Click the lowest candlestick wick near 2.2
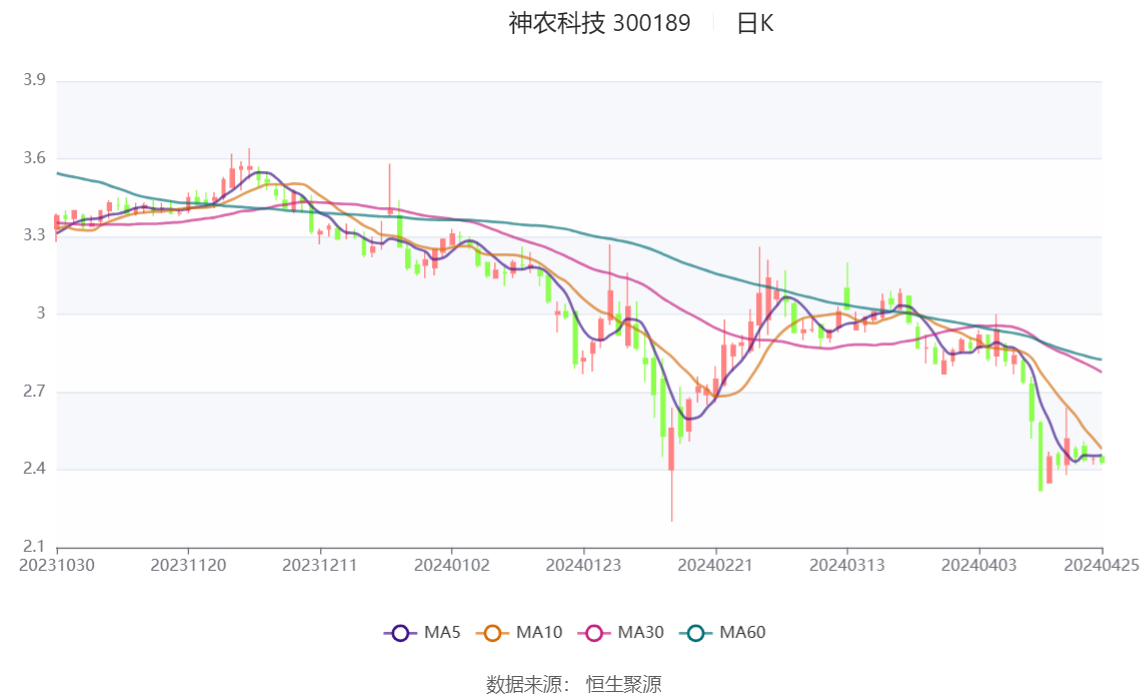 pyautogui.click(x=671, y=496)
